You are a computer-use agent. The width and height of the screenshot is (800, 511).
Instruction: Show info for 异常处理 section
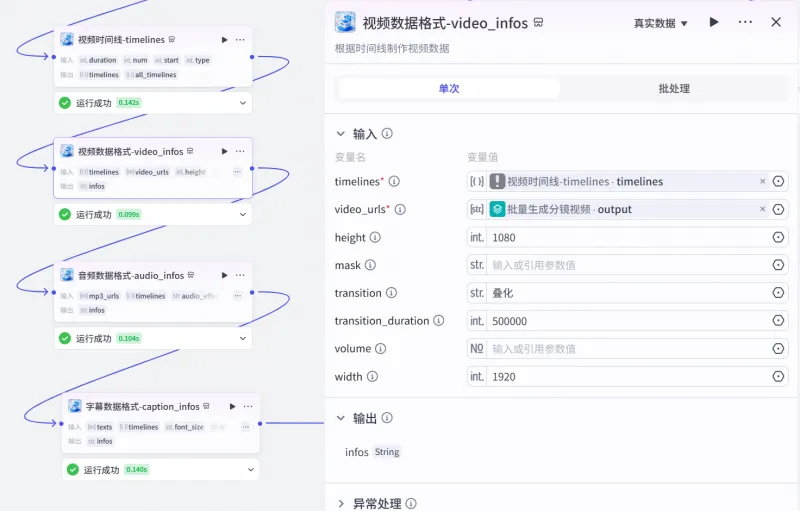click(411, 504)
